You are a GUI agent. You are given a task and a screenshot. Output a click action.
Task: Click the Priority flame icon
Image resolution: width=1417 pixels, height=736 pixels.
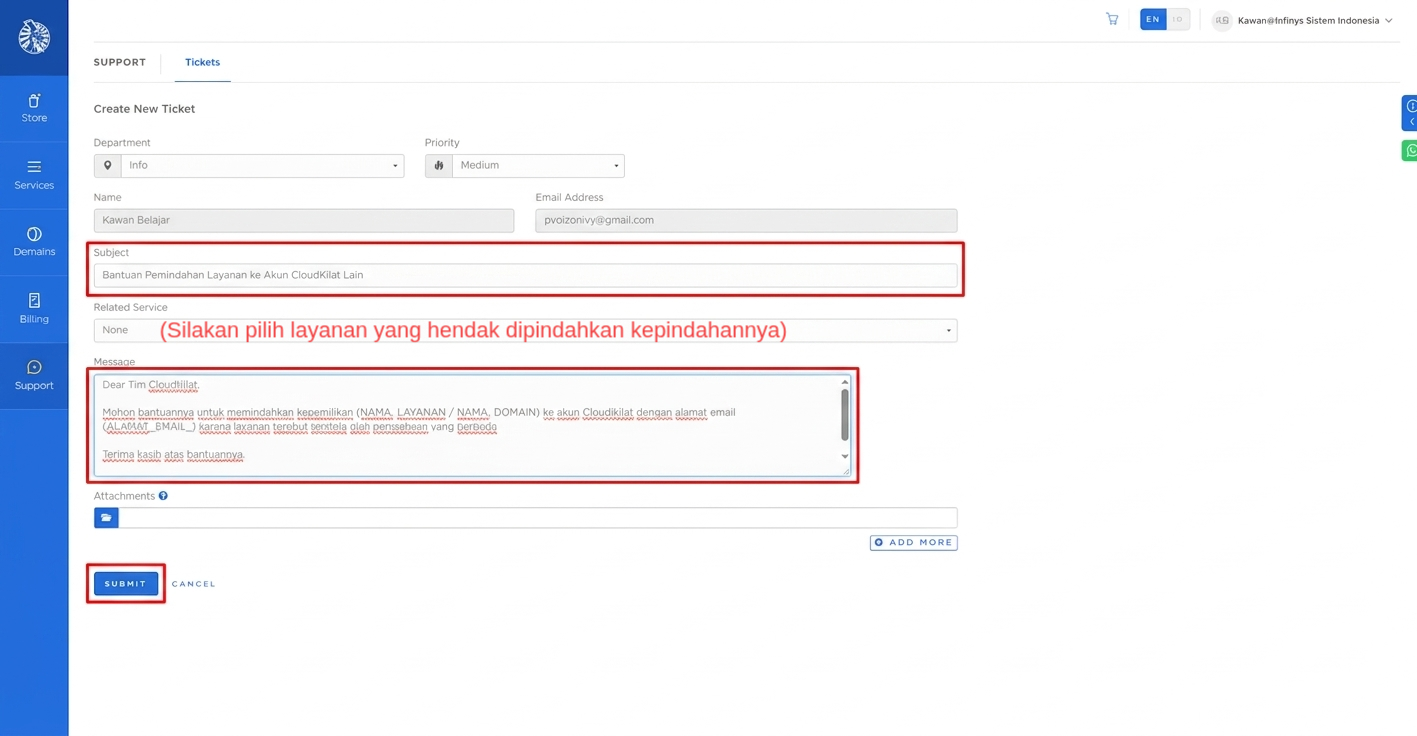point(438,166)
